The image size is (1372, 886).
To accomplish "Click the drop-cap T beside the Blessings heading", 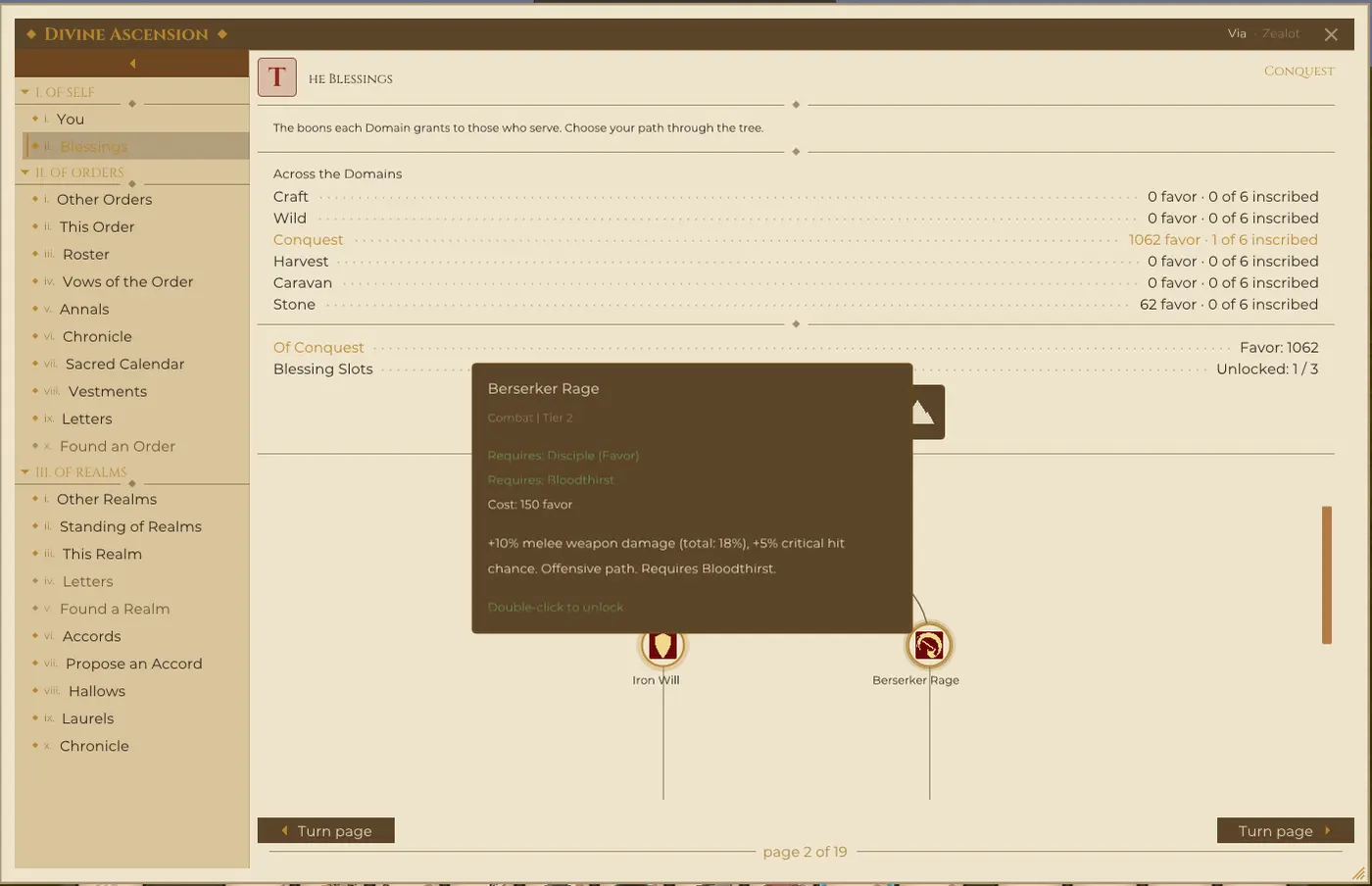I will [277, 77].
